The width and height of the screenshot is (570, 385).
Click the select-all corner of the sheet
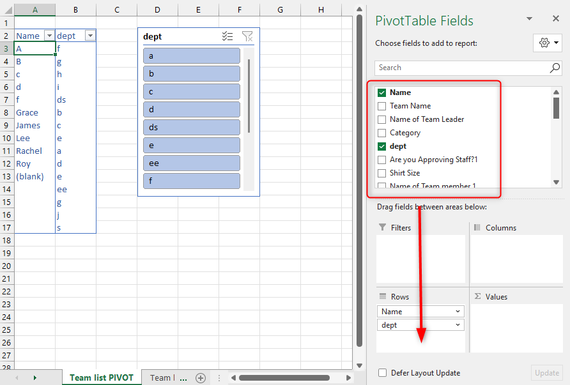point(7,10)
